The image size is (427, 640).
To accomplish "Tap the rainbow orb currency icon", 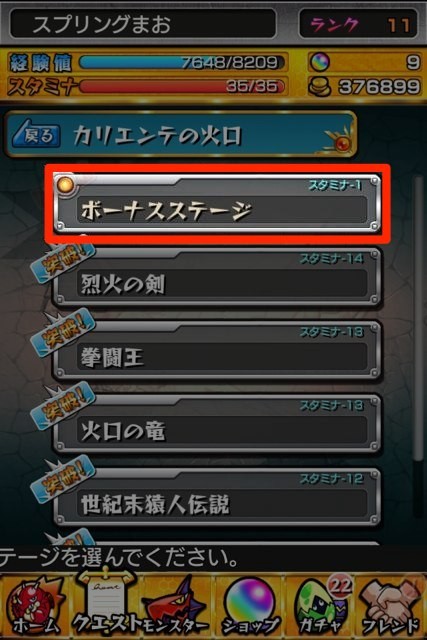I will tap(320, 62).
